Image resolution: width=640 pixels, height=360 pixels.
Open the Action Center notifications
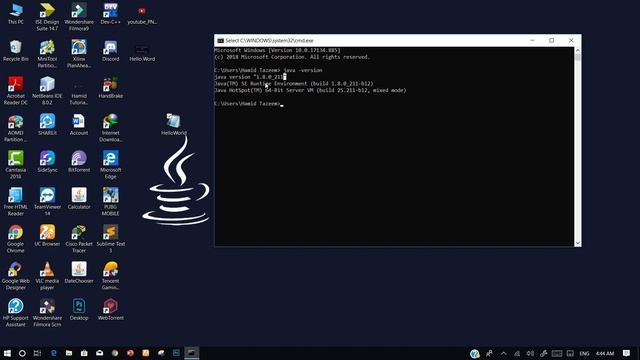pyautogui.click(x=626, y=353)
